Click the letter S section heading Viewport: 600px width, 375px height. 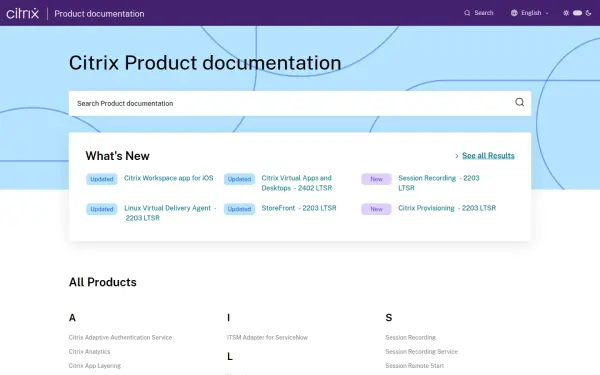(389, 318)
